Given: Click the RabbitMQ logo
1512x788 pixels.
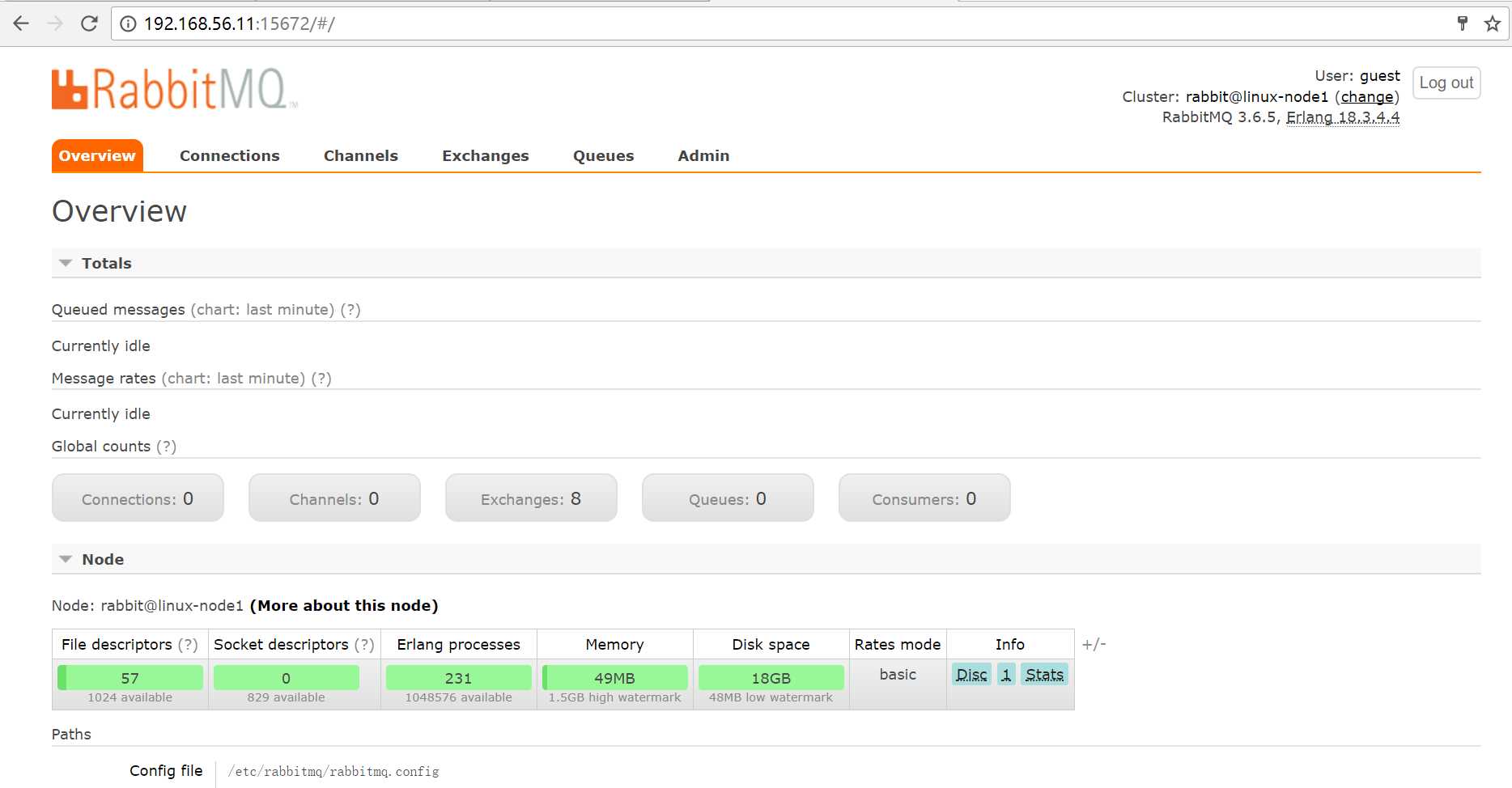Looking at the screenshot, I should 173,88.
